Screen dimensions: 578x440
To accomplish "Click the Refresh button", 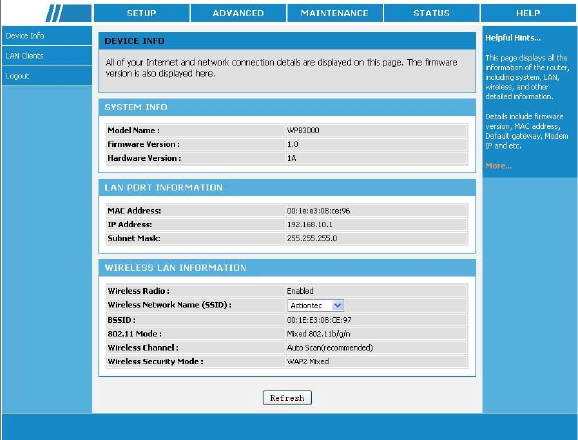I will [287, 398].
